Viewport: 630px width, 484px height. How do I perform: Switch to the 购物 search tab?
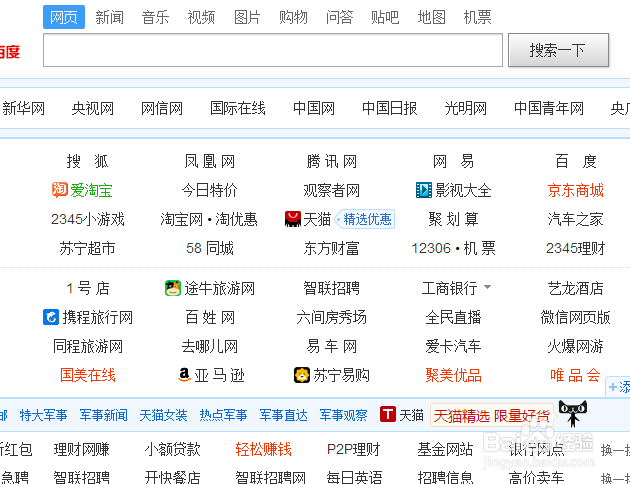293,17
